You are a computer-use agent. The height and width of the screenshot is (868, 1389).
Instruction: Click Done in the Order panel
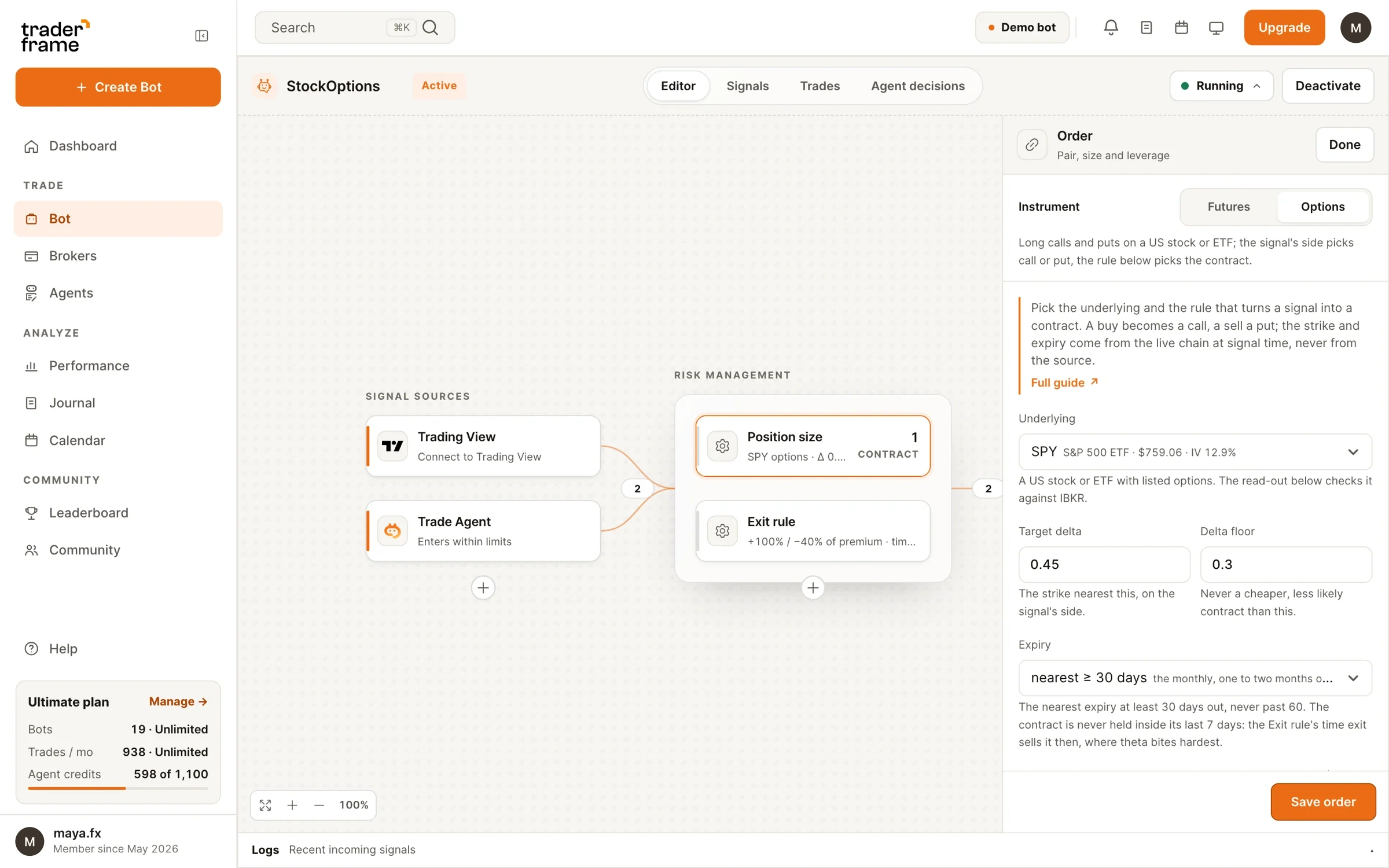pos(1344,145)
